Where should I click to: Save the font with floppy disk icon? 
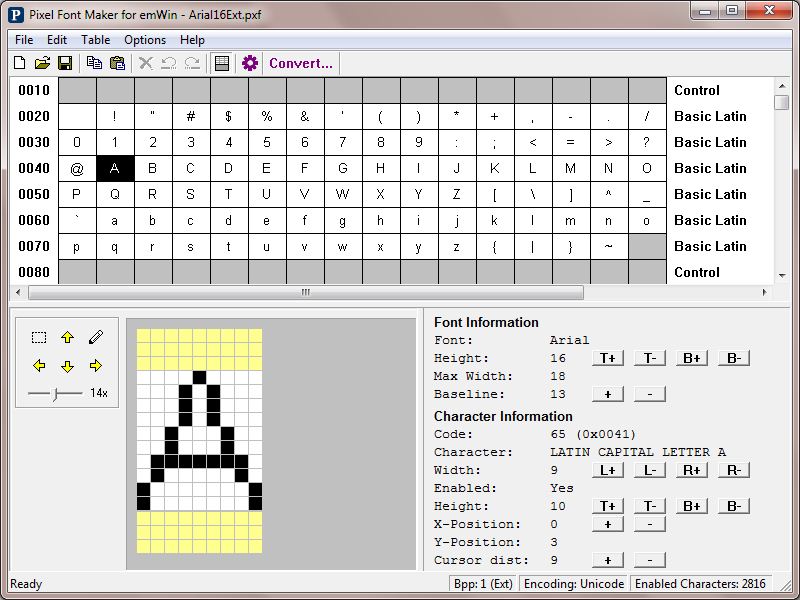click(x=65, y=63)
